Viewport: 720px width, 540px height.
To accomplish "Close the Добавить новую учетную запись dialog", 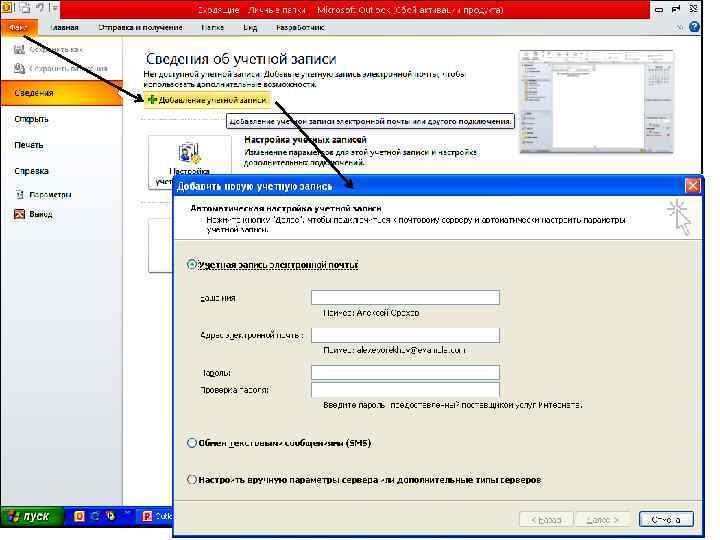I will pyautogui.click(x=692, y=186).
